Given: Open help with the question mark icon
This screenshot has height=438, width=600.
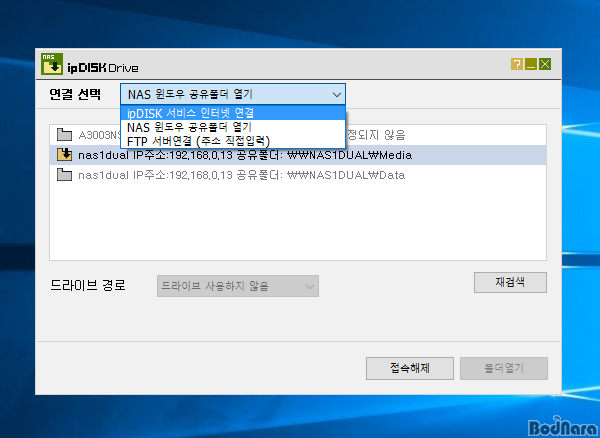Looking at the screenshot, I should click(x=516, y=64).
